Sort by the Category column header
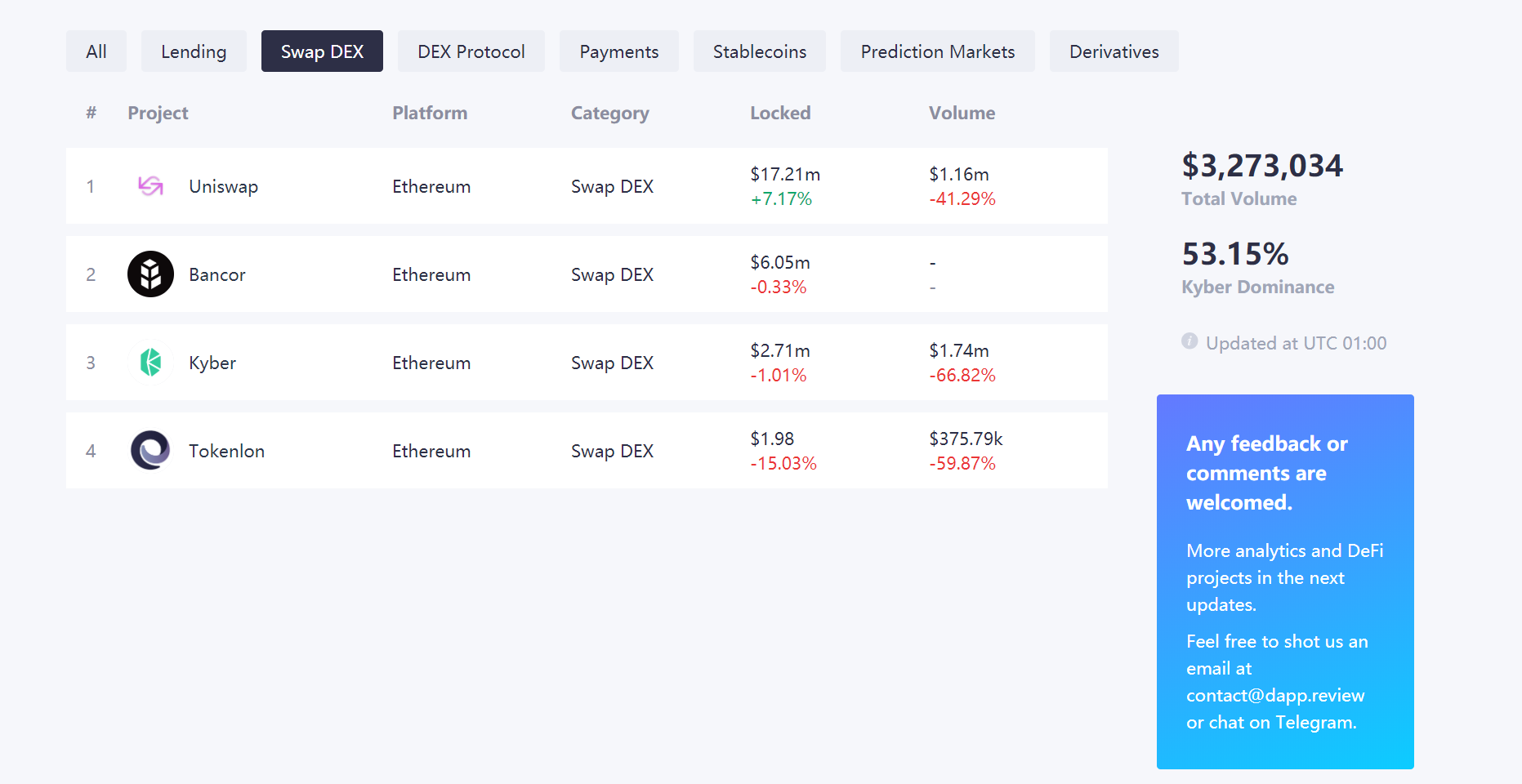 pyautogui.click(x=610, y=114)
